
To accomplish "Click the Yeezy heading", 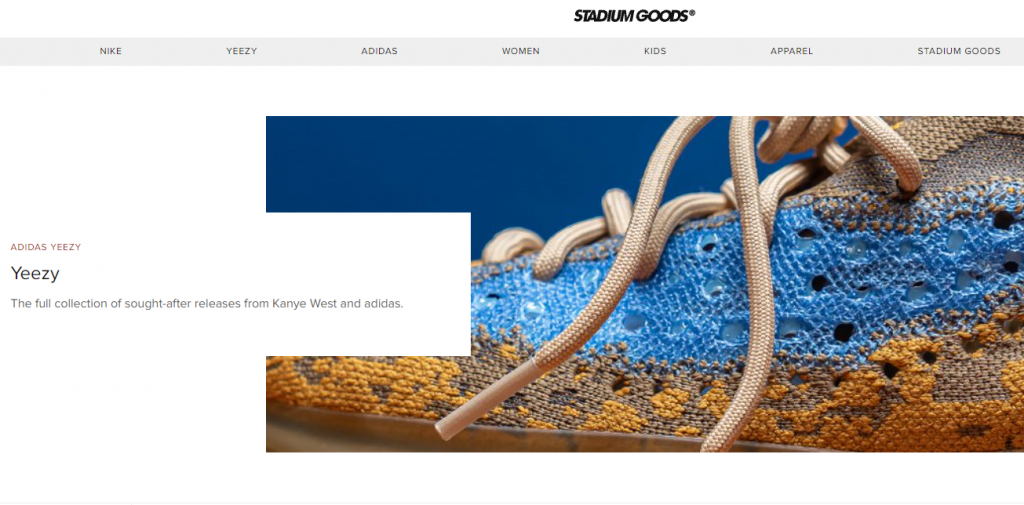I will click(35, 273).
